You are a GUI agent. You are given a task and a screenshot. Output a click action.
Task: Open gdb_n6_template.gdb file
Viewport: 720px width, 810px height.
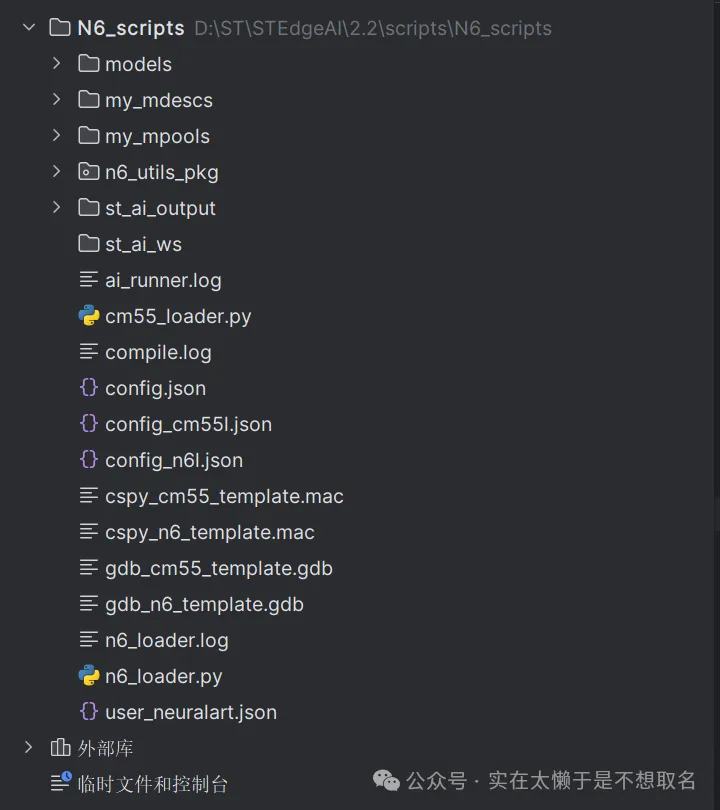pos(204,604)
